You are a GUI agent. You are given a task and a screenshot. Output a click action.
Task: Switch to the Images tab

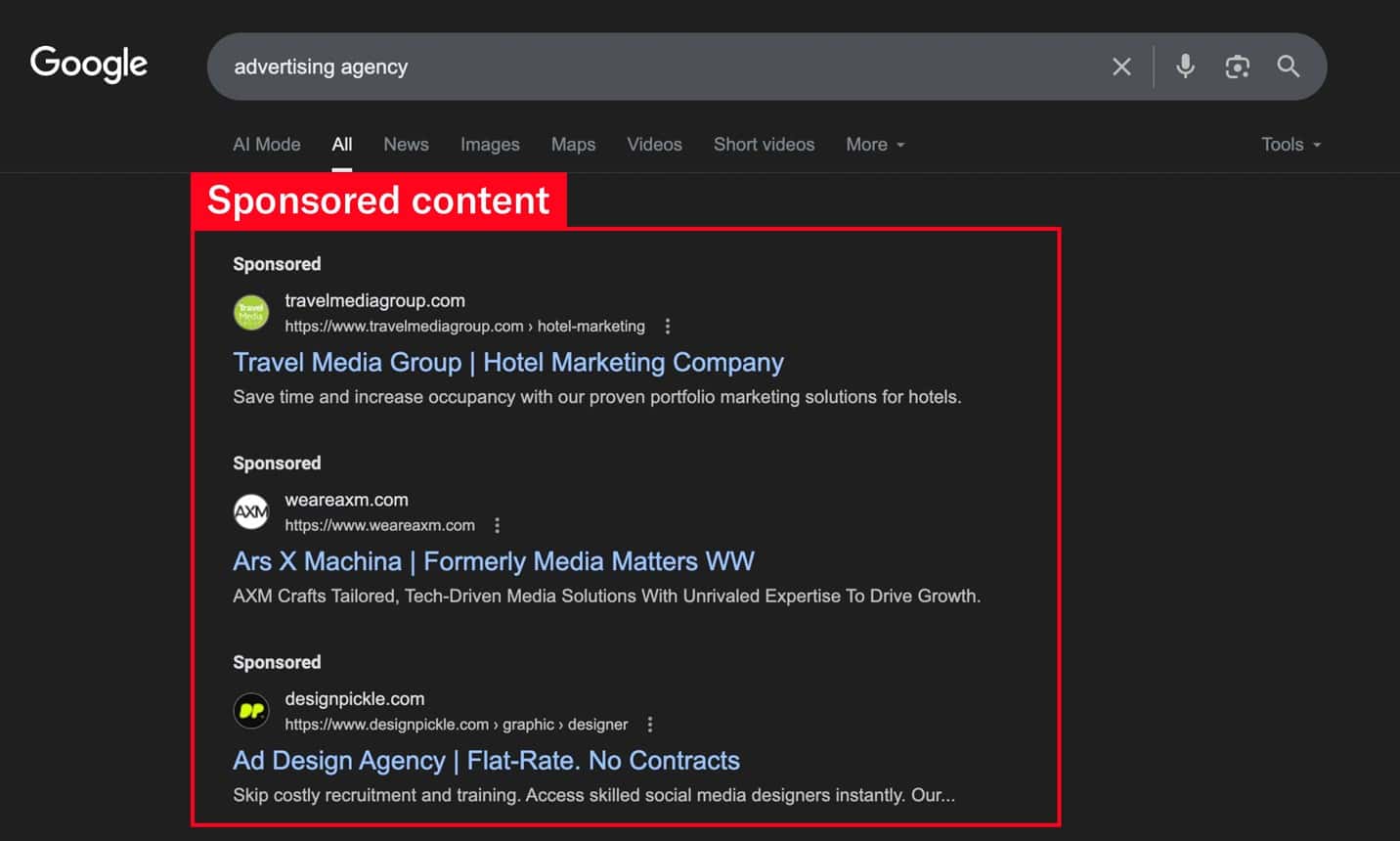coord(490,144)
